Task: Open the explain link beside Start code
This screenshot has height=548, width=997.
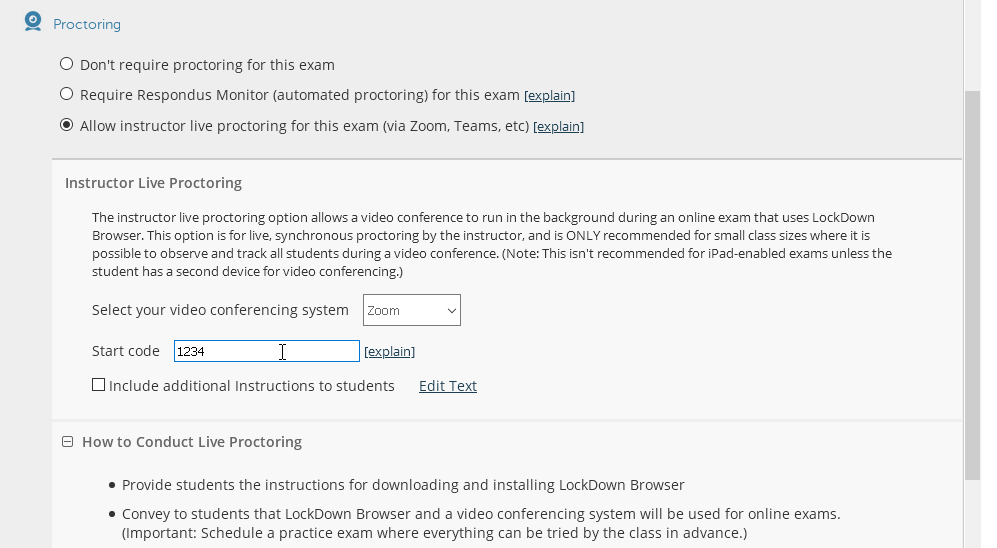Action: [x=389, y=352]
